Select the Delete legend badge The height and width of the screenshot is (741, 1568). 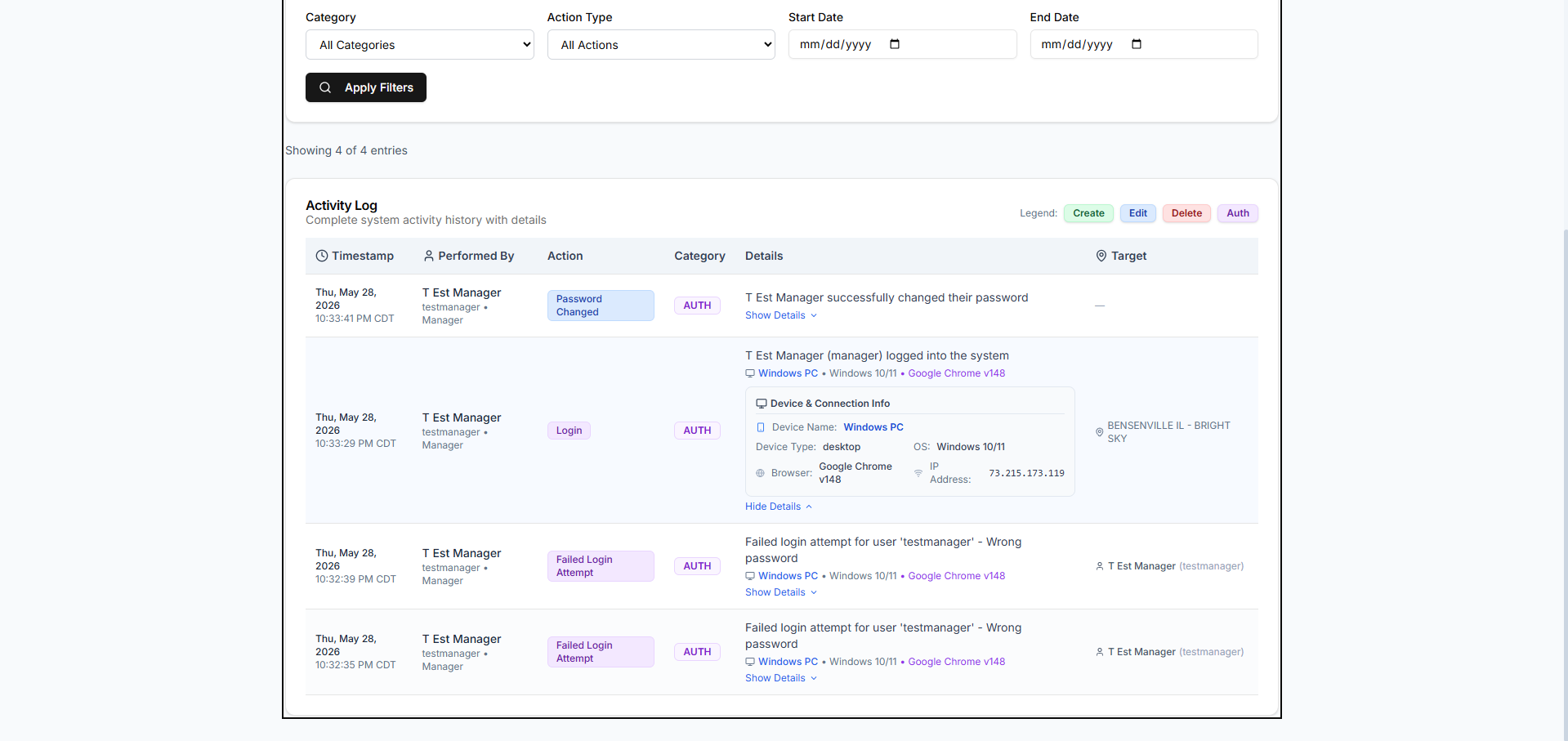(1186, 213)
